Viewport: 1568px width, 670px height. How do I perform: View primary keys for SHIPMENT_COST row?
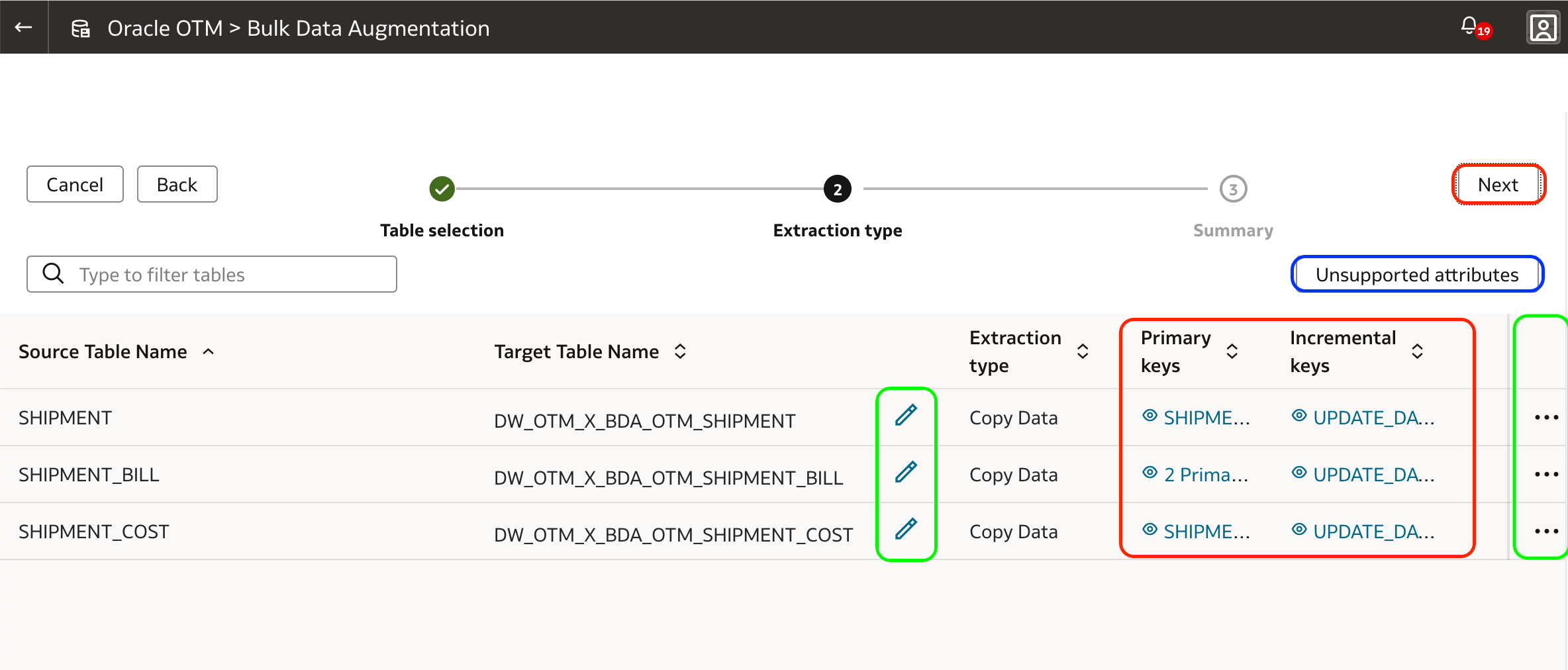pyautogui.click(x=1196, y=532)
